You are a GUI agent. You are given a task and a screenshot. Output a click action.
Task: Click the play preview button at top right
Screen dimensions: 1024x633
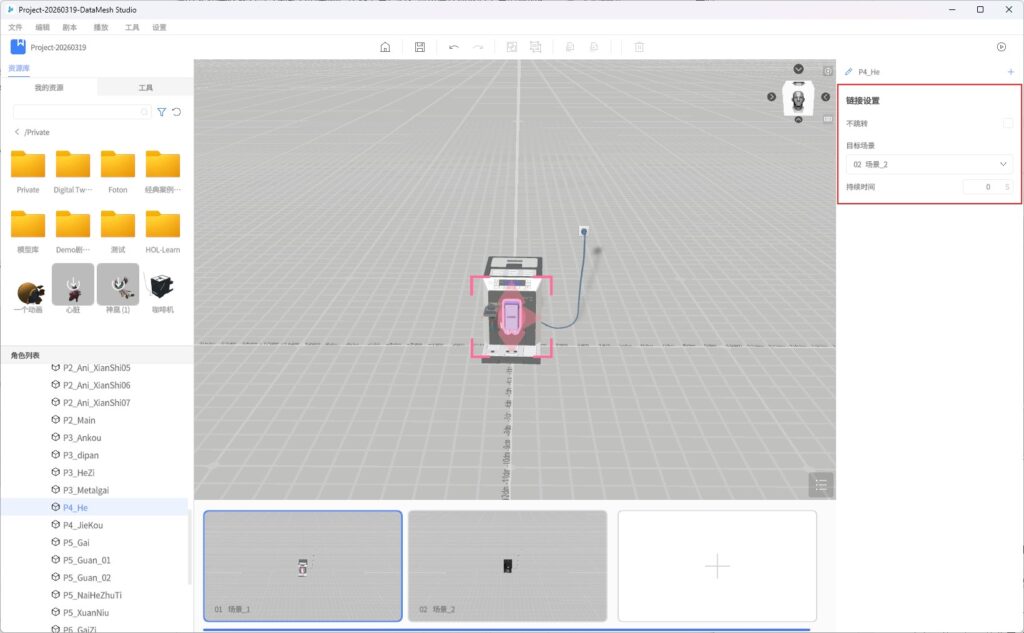tap(1001, 47)
